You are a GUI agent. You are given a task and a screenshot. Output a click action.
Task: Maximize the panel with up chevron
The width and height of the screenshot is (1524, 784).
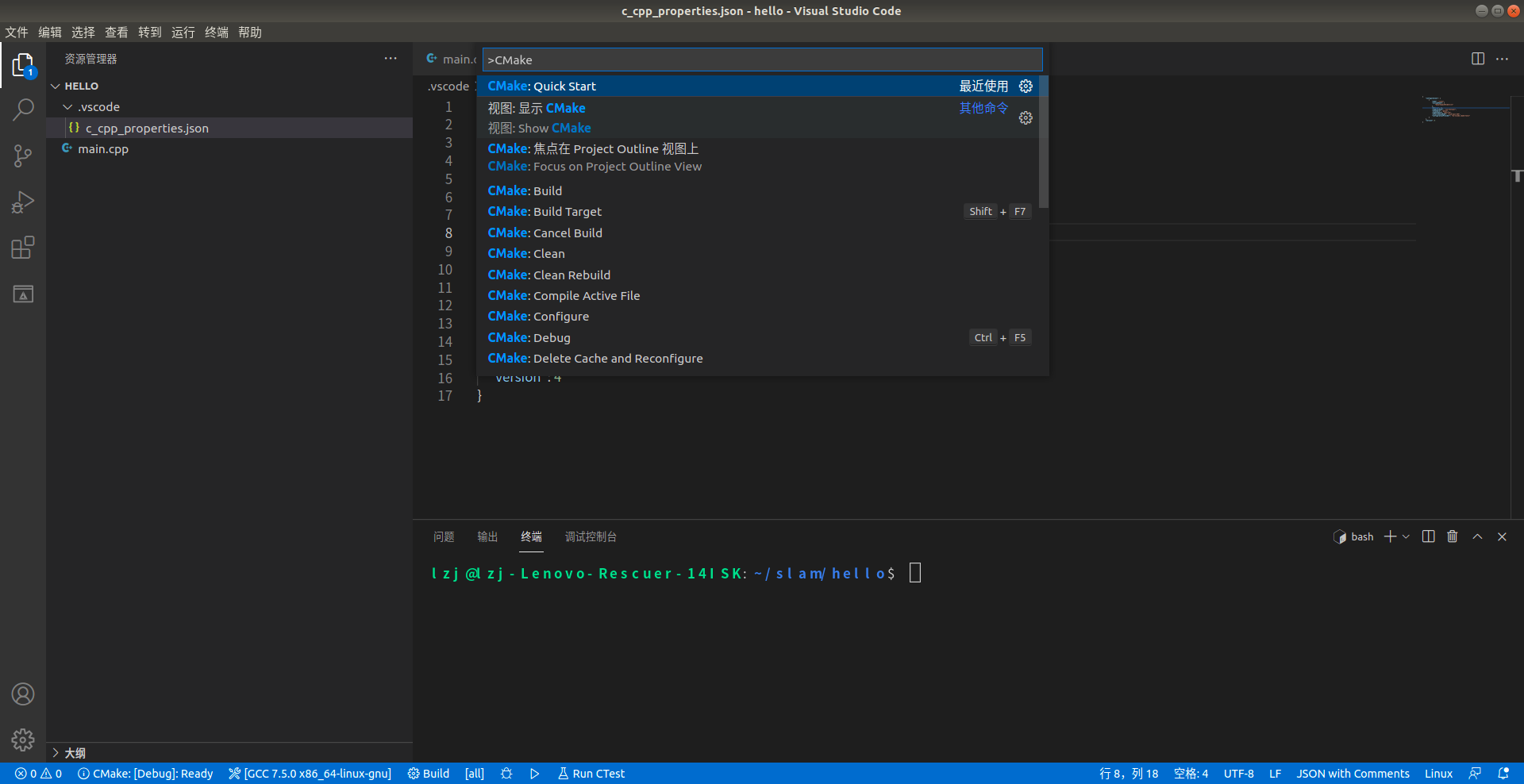coord(1477,536)
